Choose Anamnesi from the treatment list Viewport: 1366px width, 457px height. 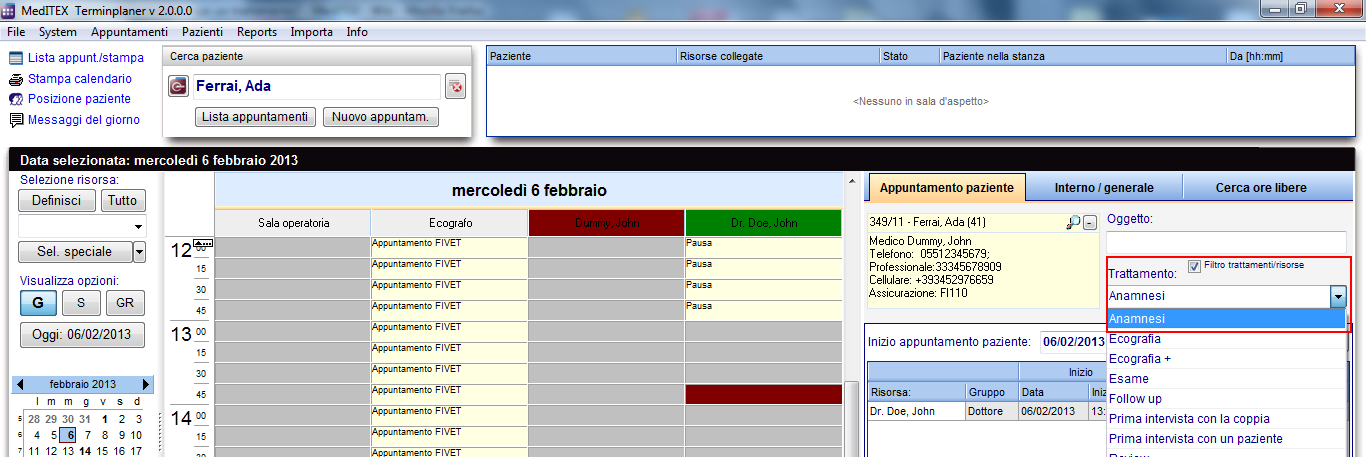point(1226,318)
